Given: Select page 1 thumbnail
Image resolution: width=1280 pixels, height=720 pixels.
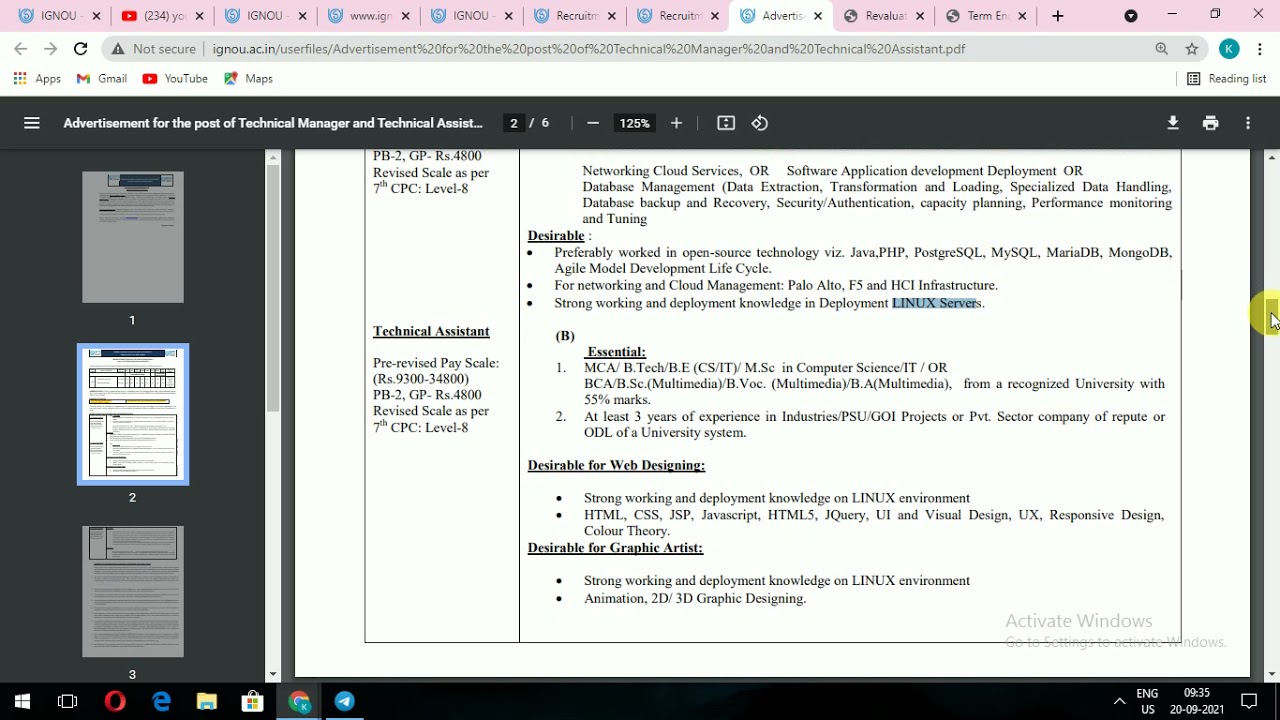Looking at the screenshot, I should 133,237.
